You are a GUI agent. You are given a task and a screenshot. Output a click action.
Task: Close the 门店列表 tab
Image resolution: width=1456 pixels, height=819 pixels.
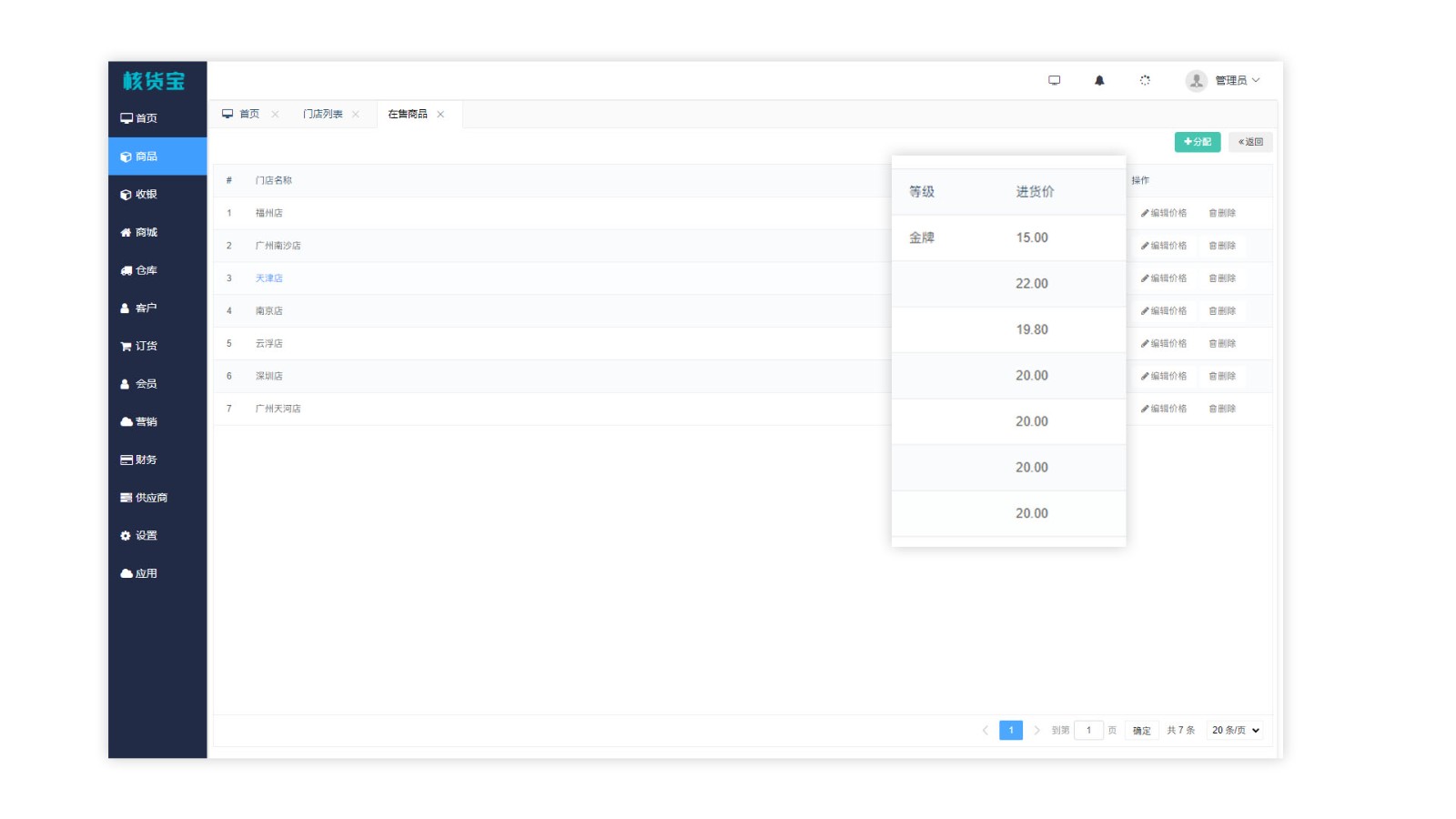[x=356, y=115]
